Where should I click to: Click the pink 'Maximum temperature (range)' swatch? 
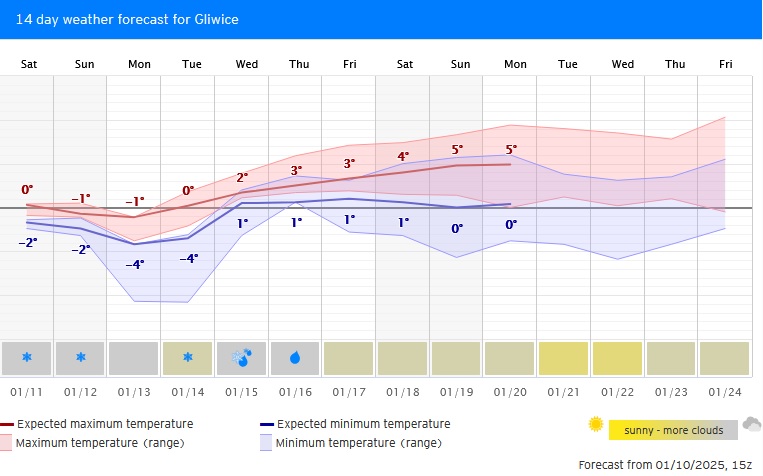pos(6,442)
